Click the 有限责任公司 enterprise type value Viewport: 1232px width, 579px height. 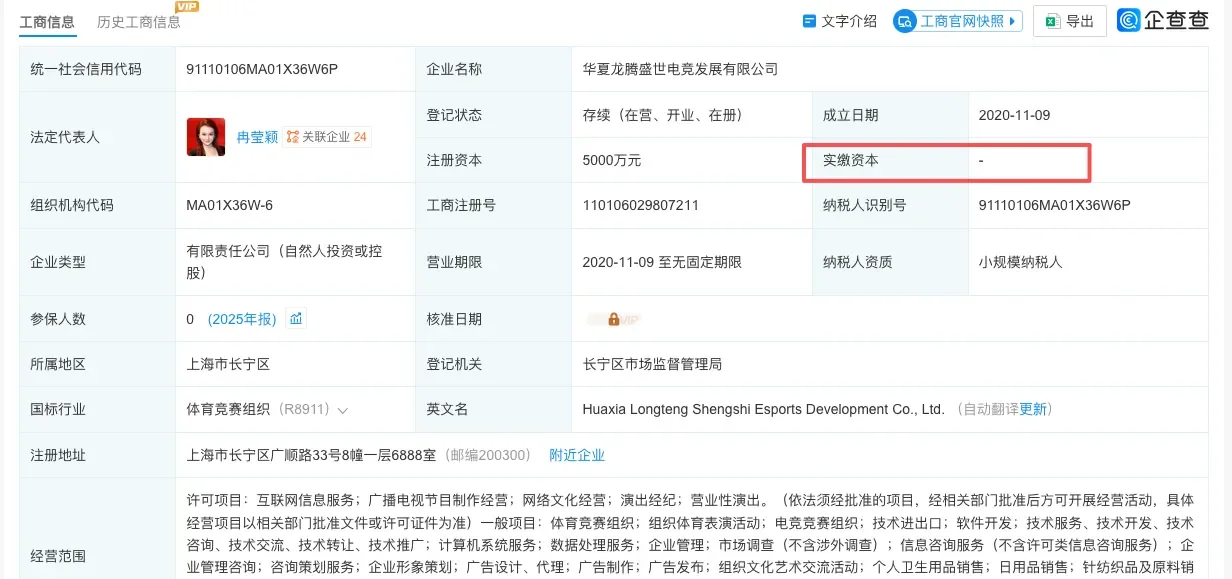283,262
